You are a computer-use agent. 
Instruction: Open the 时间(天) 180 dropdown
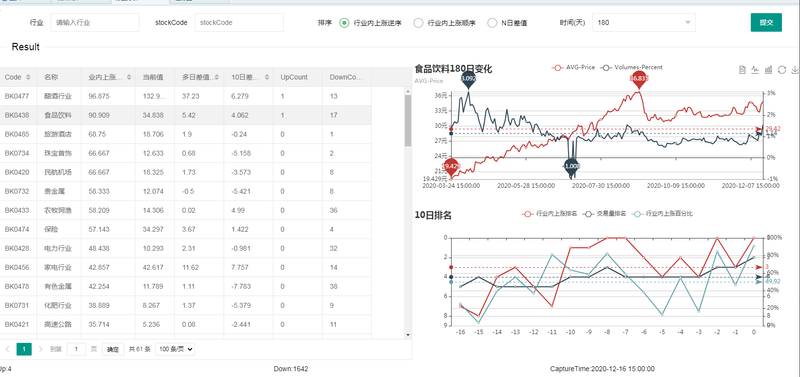click(x=644, y=22)
